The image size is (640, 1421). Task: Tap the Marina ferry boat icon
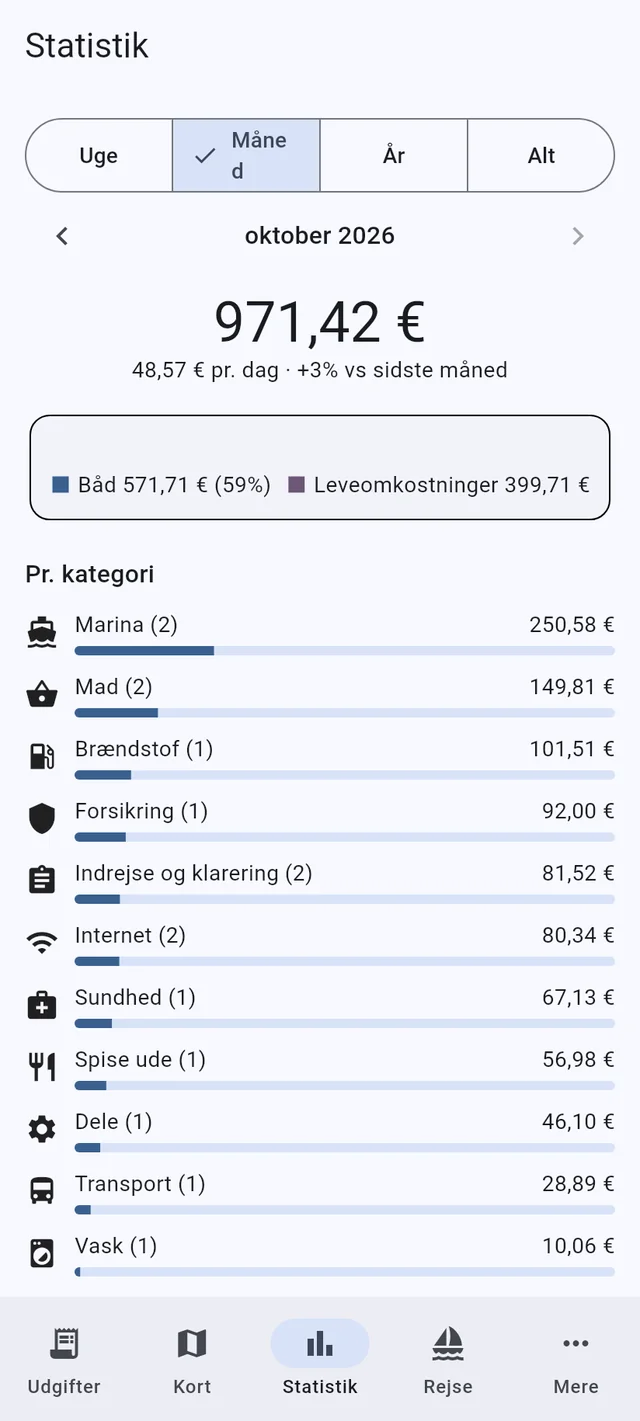pyautogui.click(x=42, y=633)
